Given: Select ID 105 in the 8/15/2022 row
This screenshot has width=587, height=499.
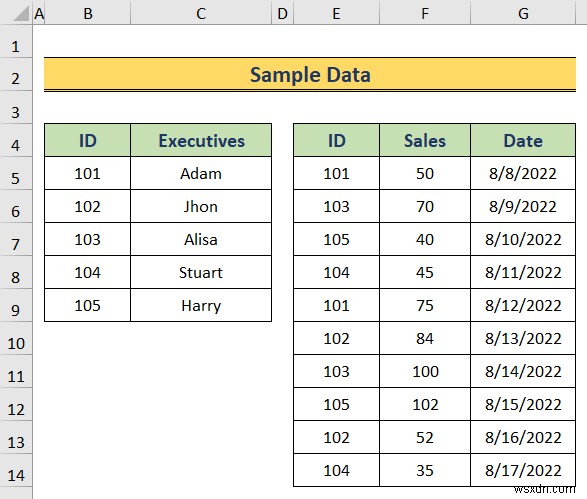Looking at the screenshot, I should coord(337,404).
